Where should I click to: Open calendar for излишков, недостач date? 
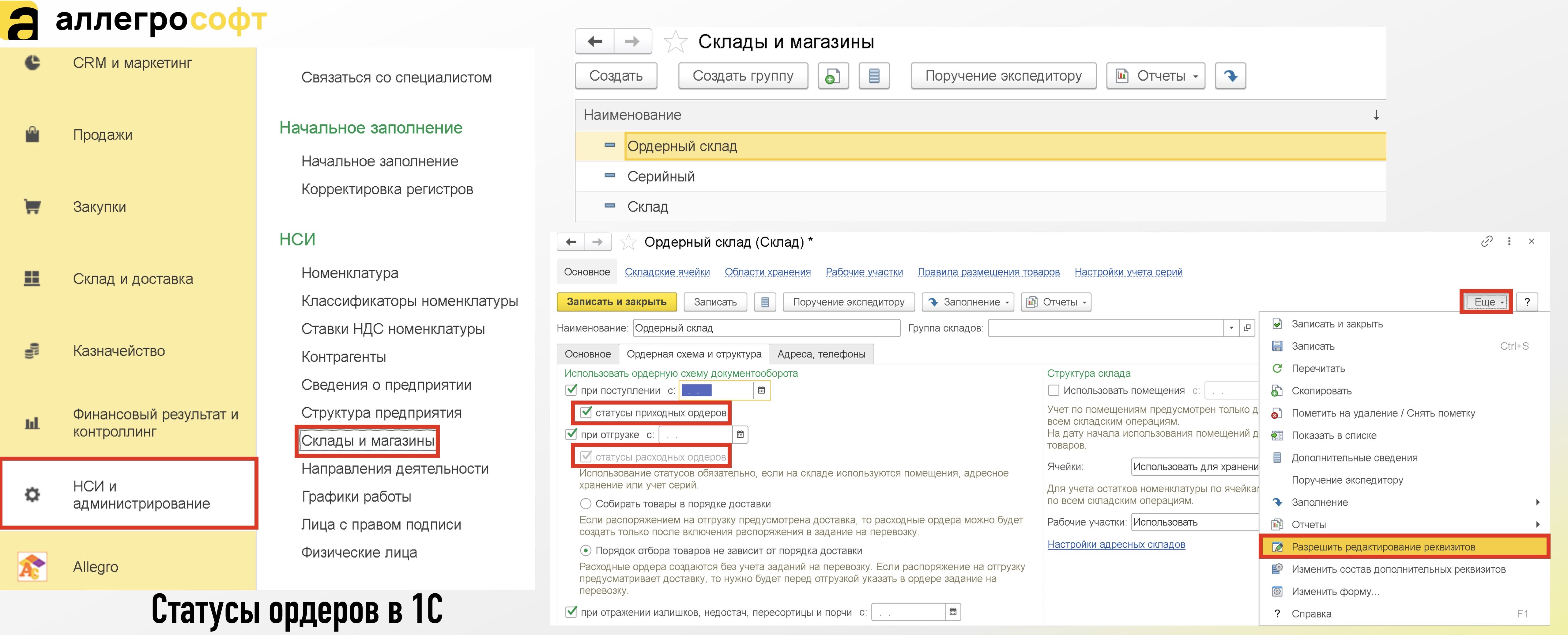[953, 612]
